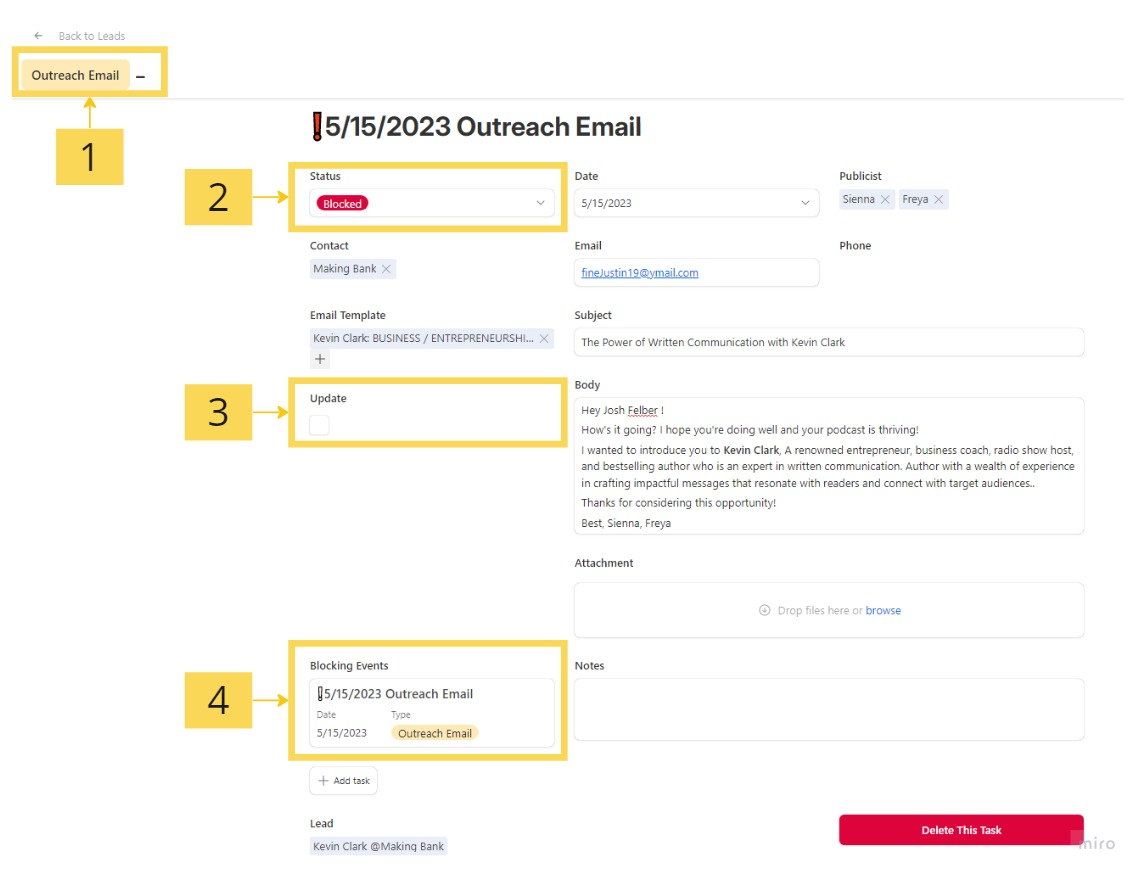Image resolution: width=1141 pixels, height=875 pixels.
Task: Go back to Leads
Action: (91, 36)
